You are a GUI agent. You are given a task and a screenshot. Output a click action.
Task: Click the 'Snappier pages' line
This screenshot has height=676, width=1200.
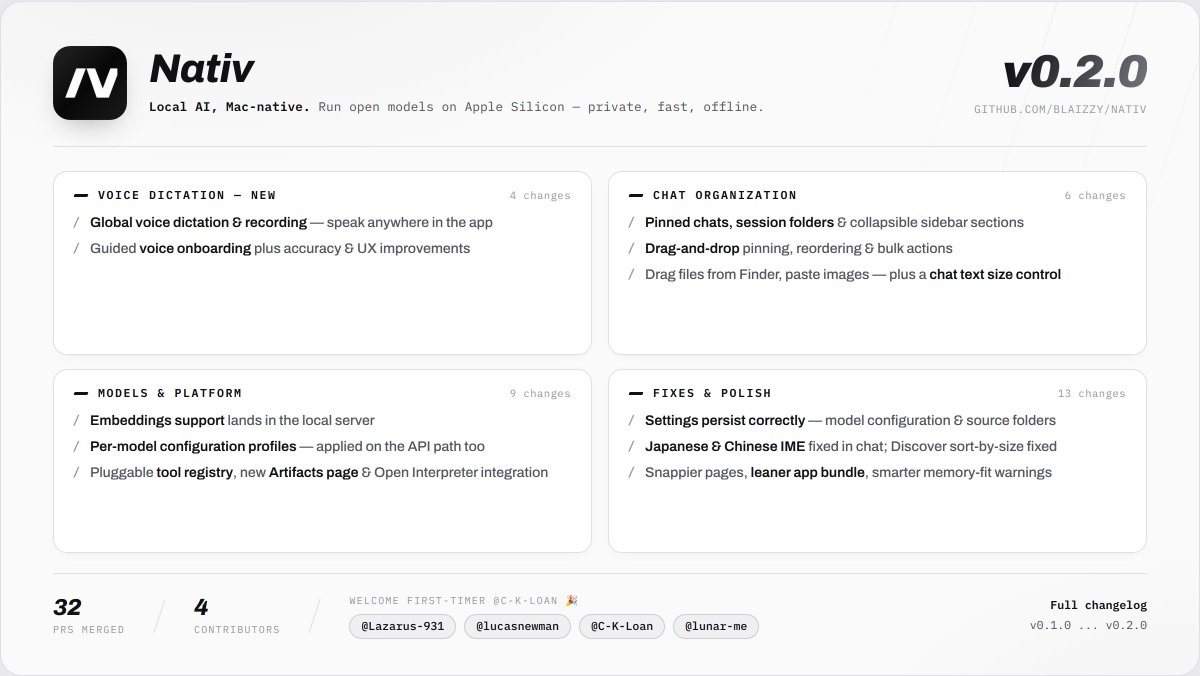(x=848, y=472)
